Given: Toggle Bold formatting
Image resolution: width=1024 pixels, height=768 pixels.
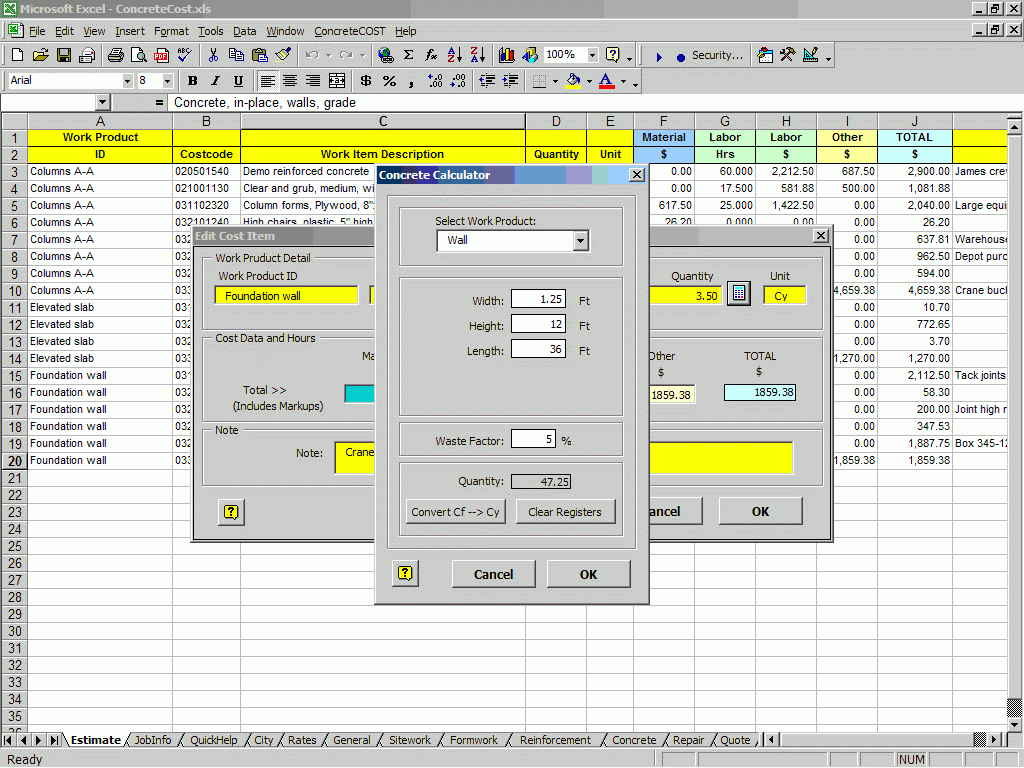Looking at the screenshot, I should click(192, 80).
